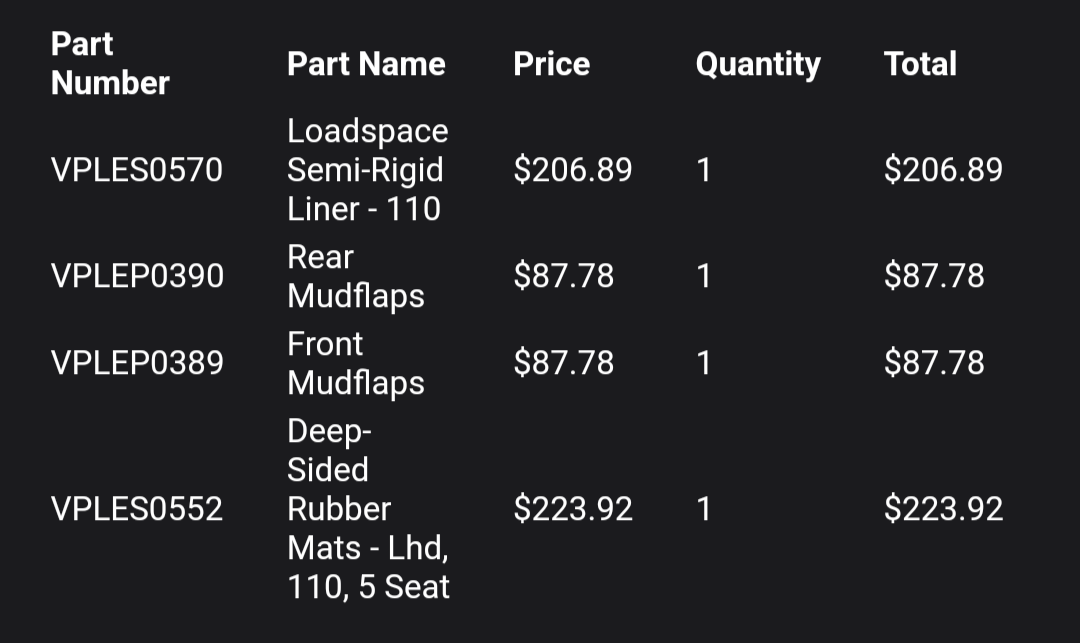1080x643 pixels.
Task: Select the Total column header
Action: (x=920, y=64)
